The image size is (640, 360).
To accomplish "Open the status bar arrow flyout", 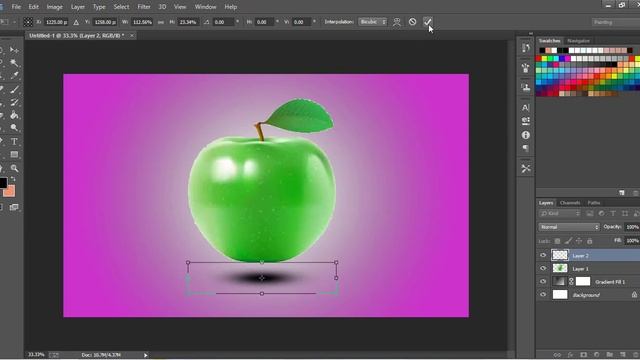I will [x=145, y=355].
